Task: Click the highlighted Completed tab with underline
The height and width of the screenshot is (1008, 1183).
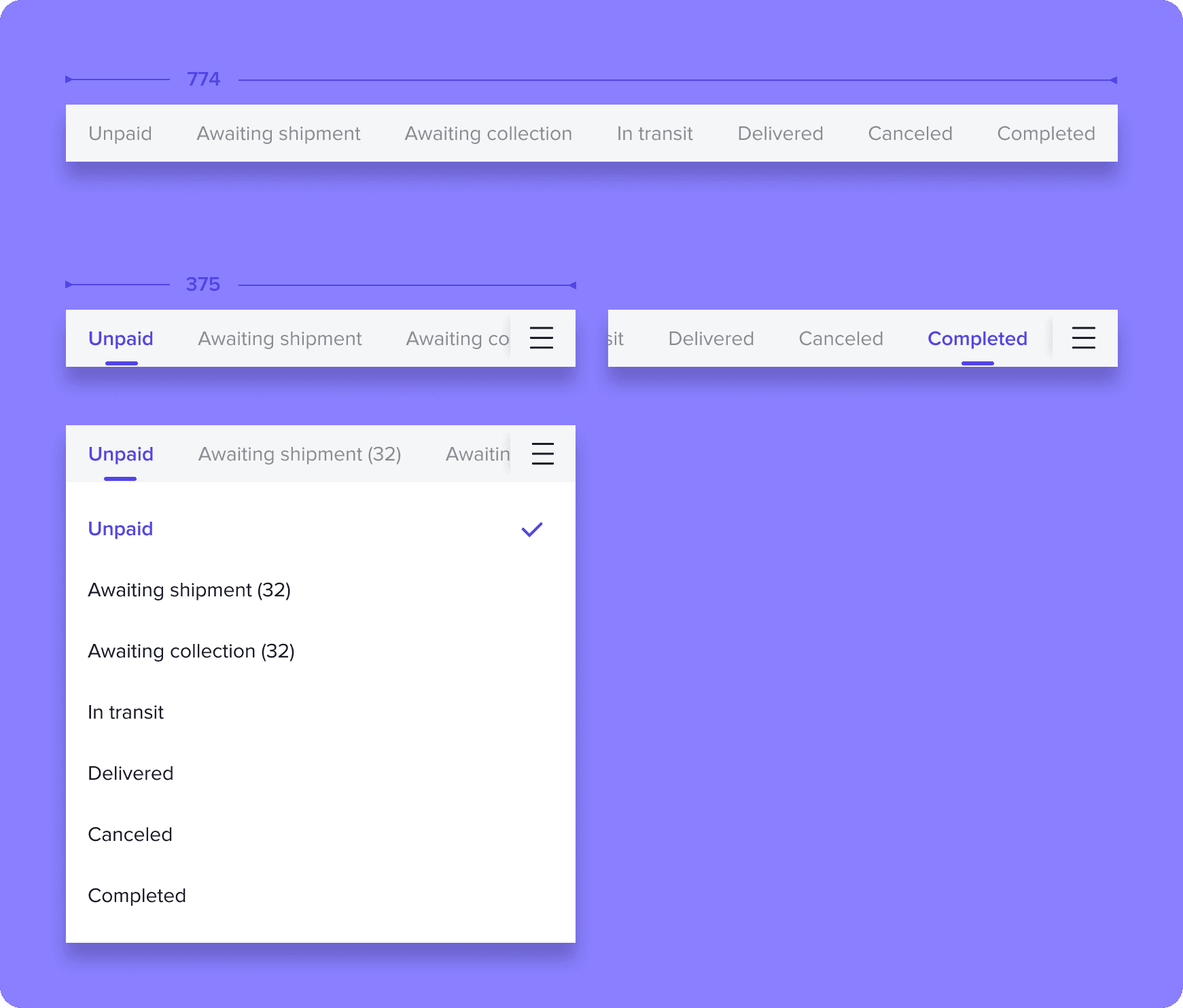Action: point(978,338)
